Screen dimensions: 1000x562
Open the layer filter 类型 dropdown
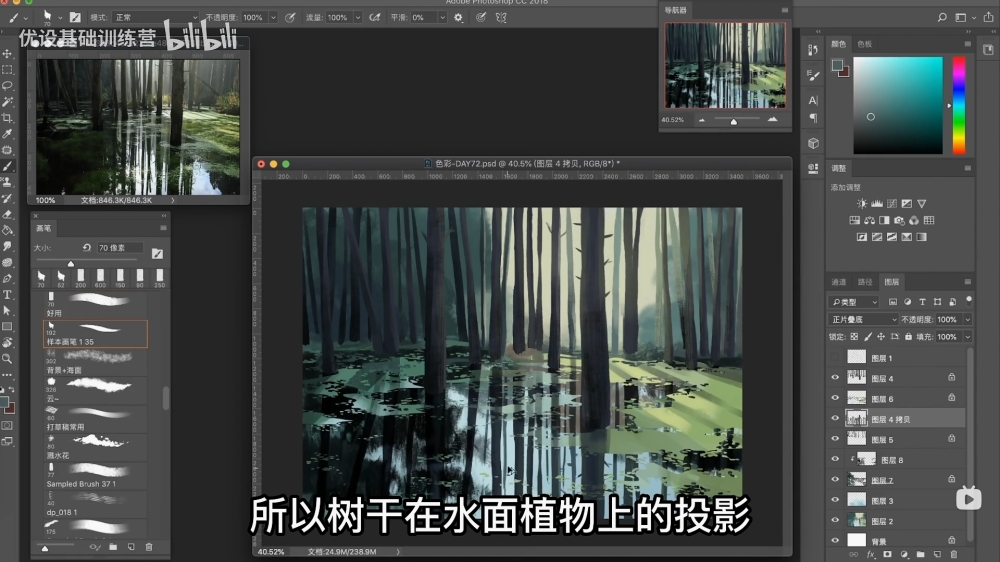click(854, 302)
